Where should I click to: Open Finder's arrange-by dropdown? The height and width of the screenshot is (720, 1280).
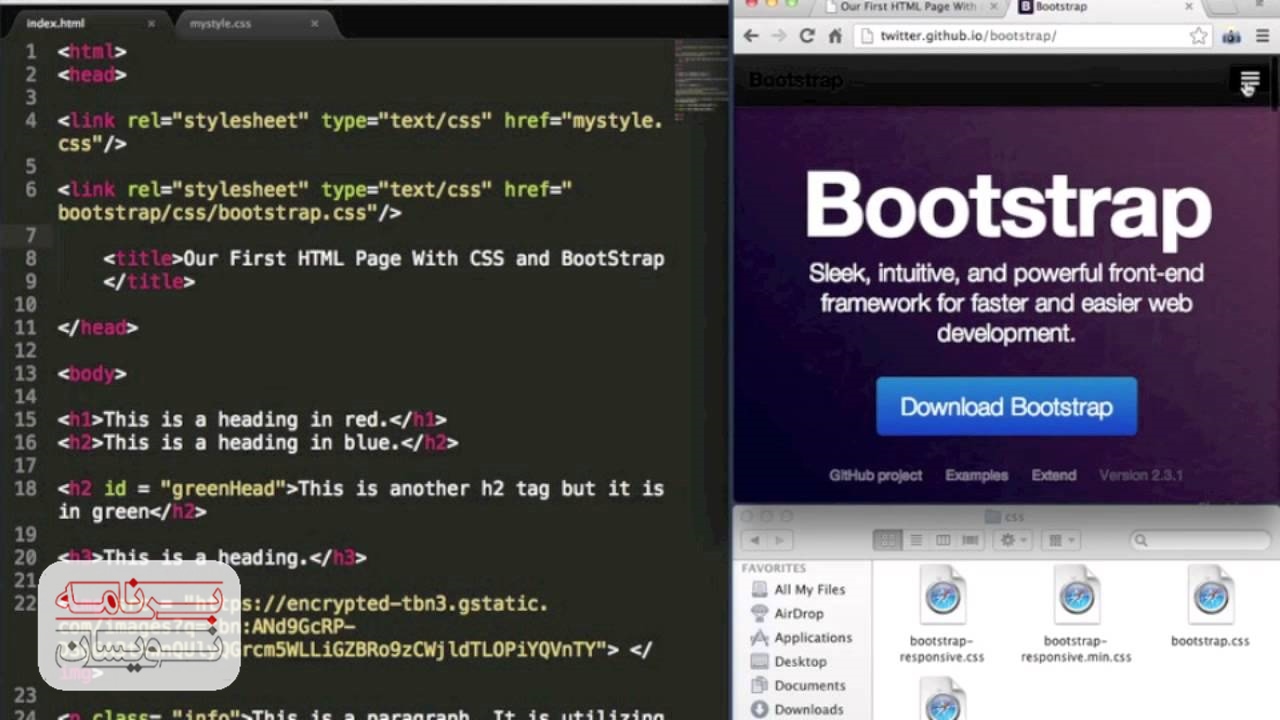pyautogui.click(x=1059, y=540)
